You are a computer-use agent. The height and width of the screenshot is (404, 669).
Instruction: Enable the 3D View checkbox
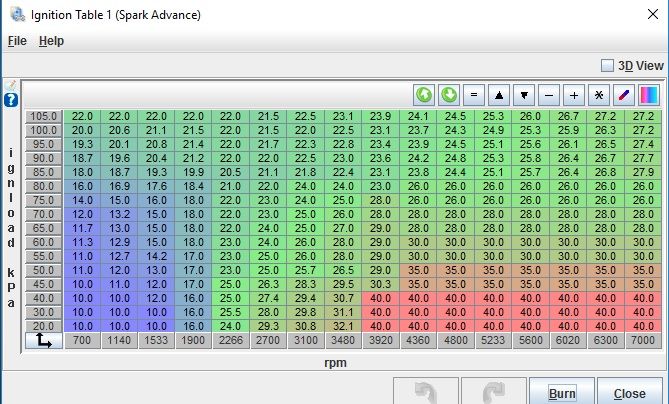point(607,66)
